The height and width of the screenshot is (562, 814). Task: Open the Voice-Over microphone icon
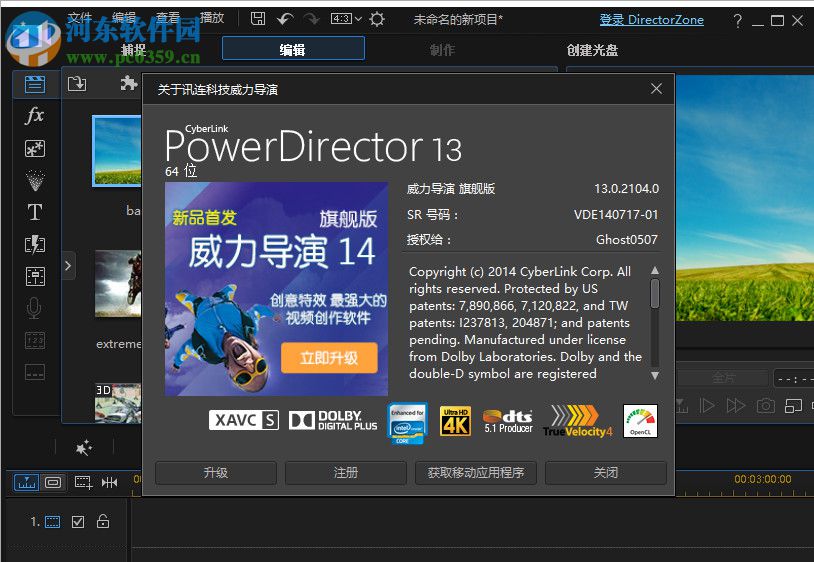[x=34, y=308]
